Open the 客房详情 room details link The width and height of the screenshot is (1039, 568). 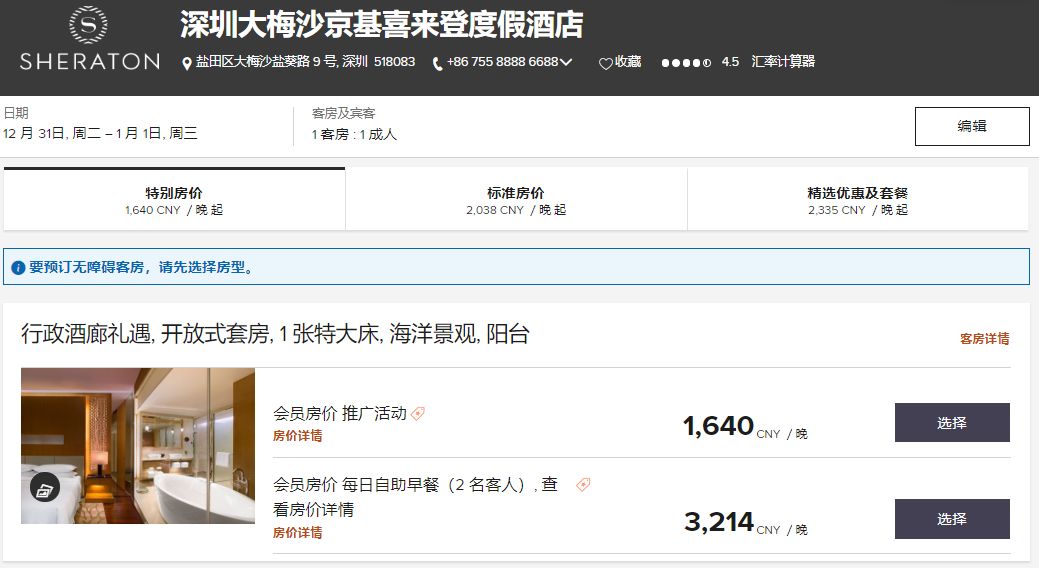point(985,339)
